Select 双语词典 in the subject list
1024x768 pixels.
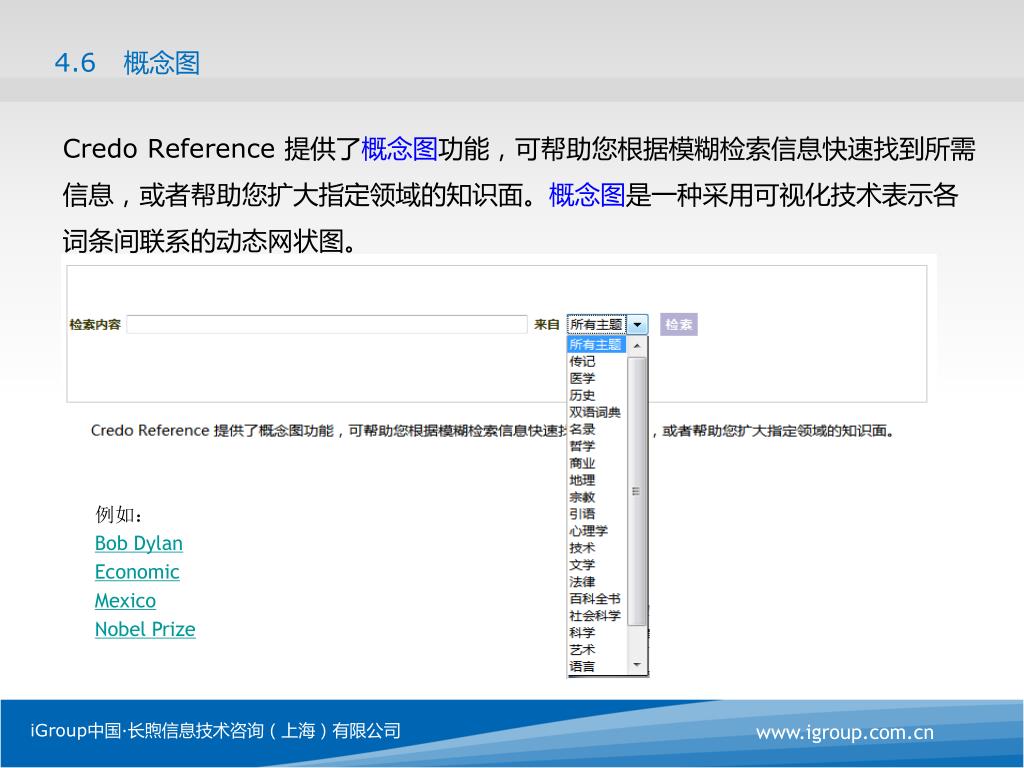(595, 412)
